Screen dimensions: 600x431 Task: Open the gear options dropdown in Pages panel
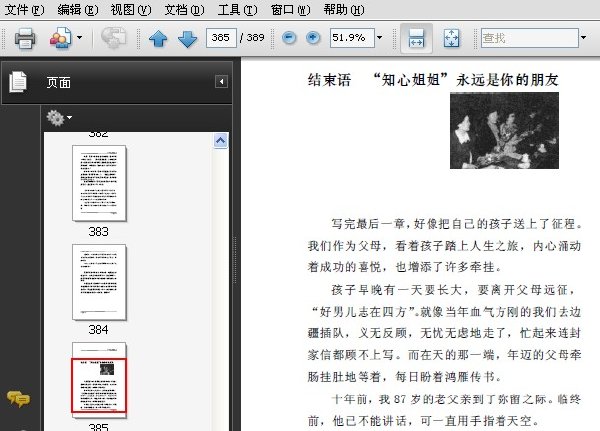tap(59, 118)
